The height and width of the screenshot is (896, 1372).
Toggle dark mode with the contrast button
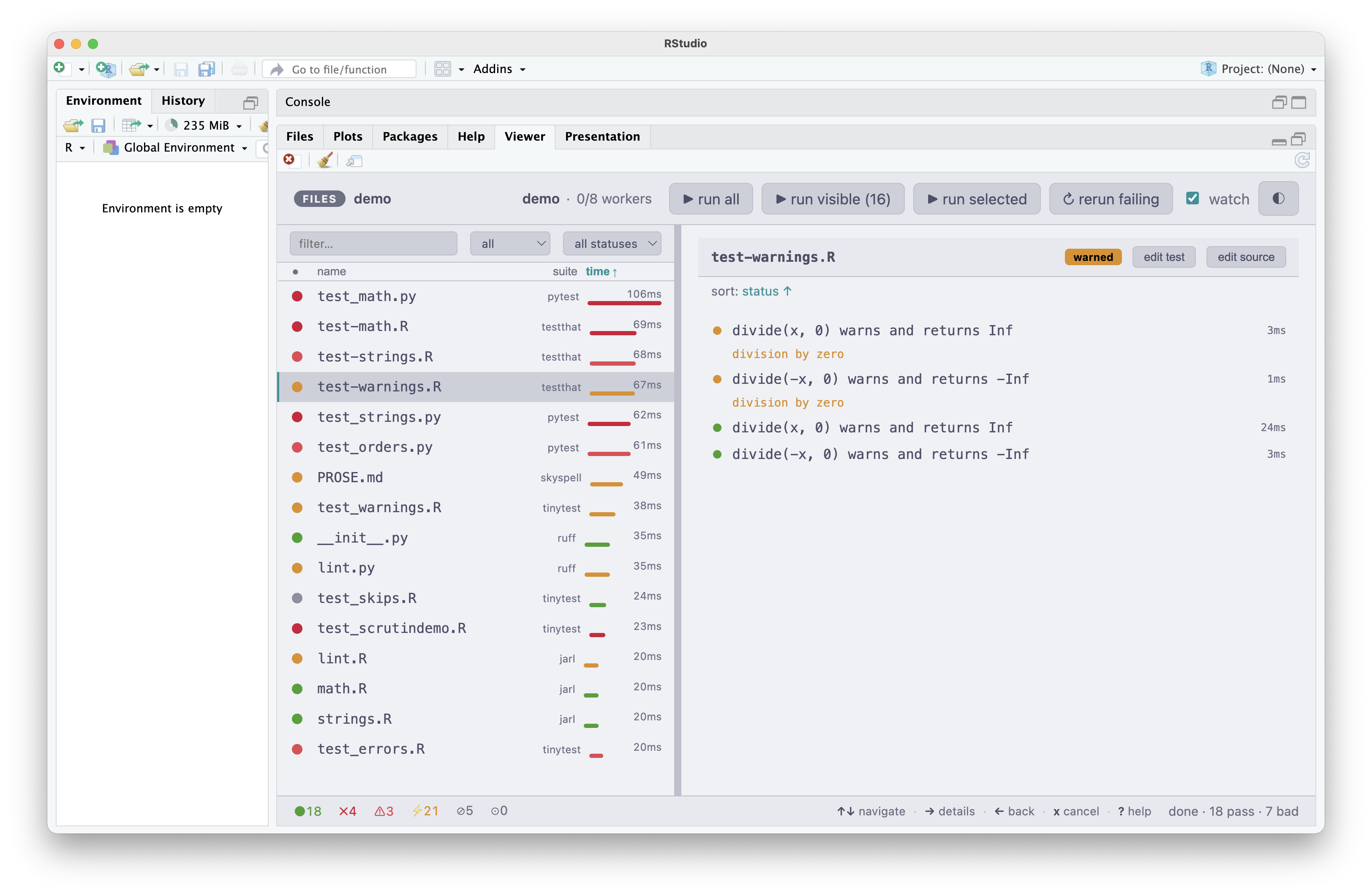pos(1278,198)
